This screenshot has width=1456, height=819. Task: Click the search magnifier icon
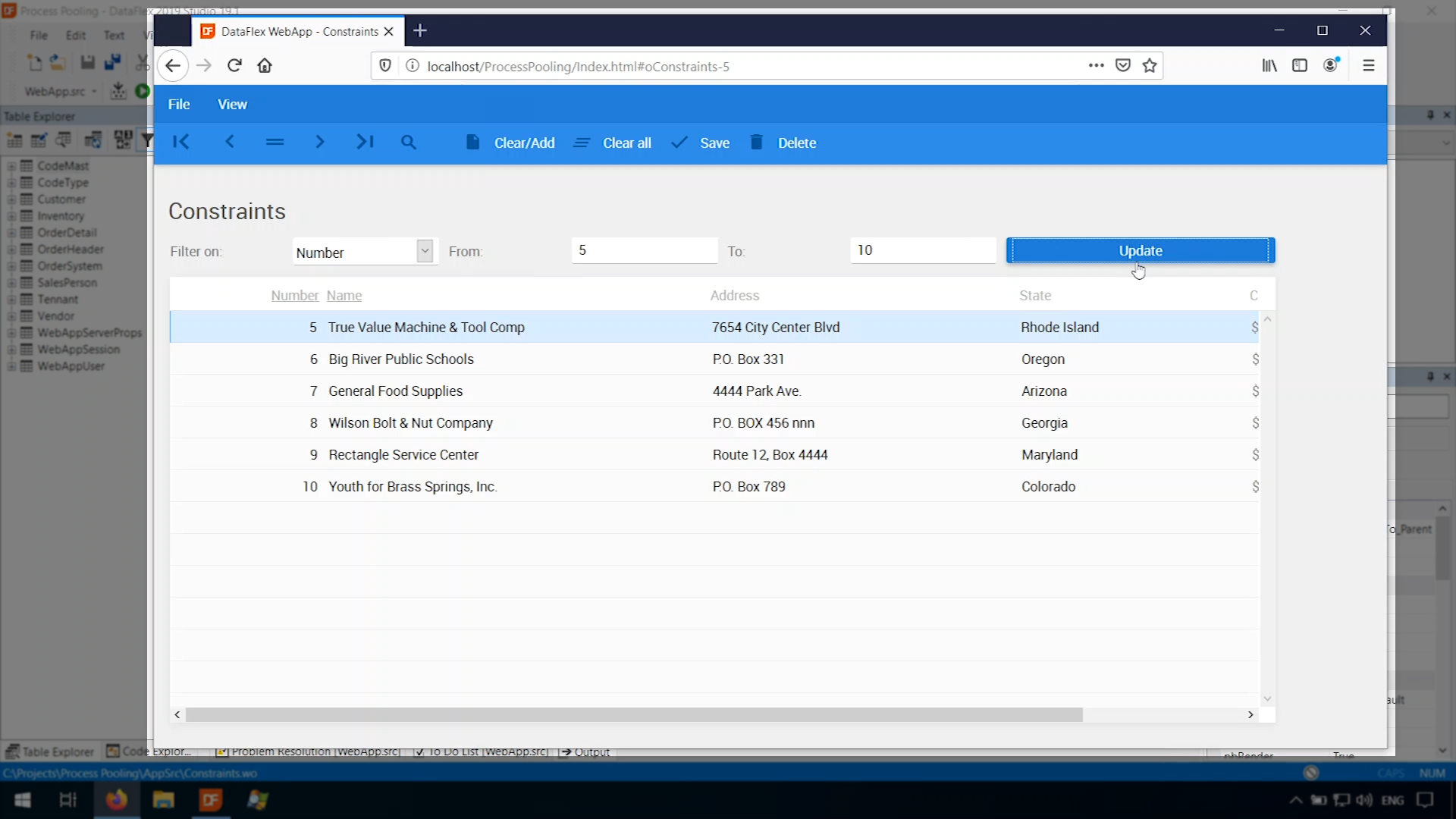(x=409, y=143)
